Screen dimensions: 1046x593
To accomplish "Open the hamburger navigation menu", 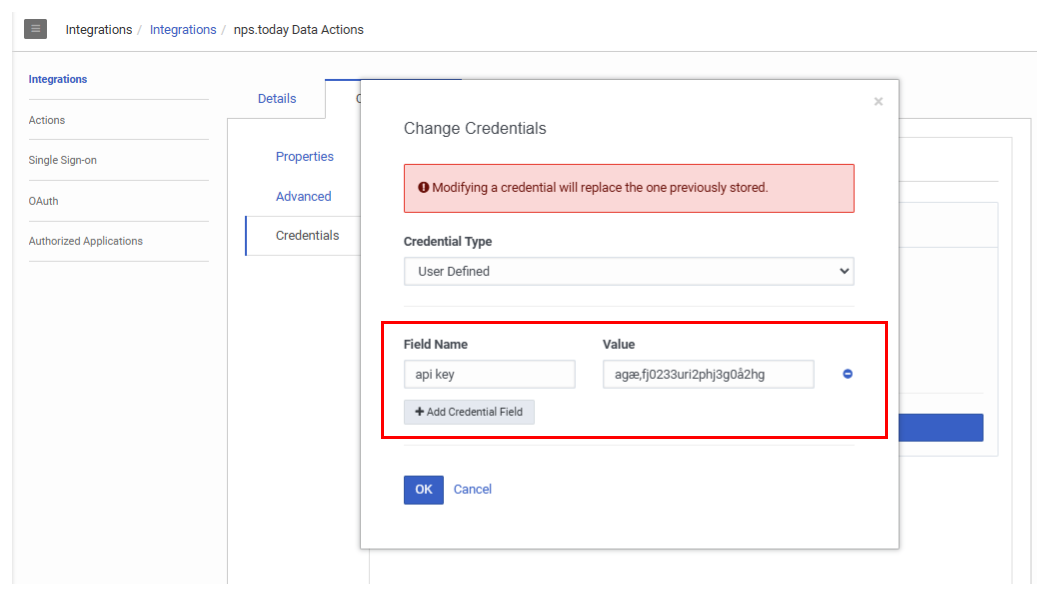I will 35,28.
